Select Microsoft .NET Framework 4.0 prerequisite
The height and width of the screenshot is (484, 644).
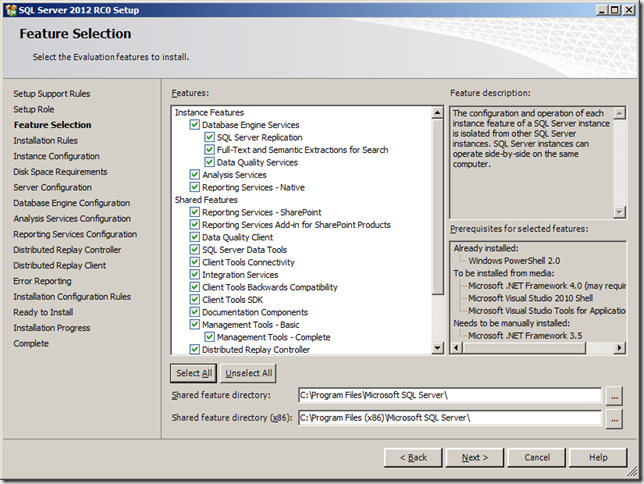pos(547,286)
